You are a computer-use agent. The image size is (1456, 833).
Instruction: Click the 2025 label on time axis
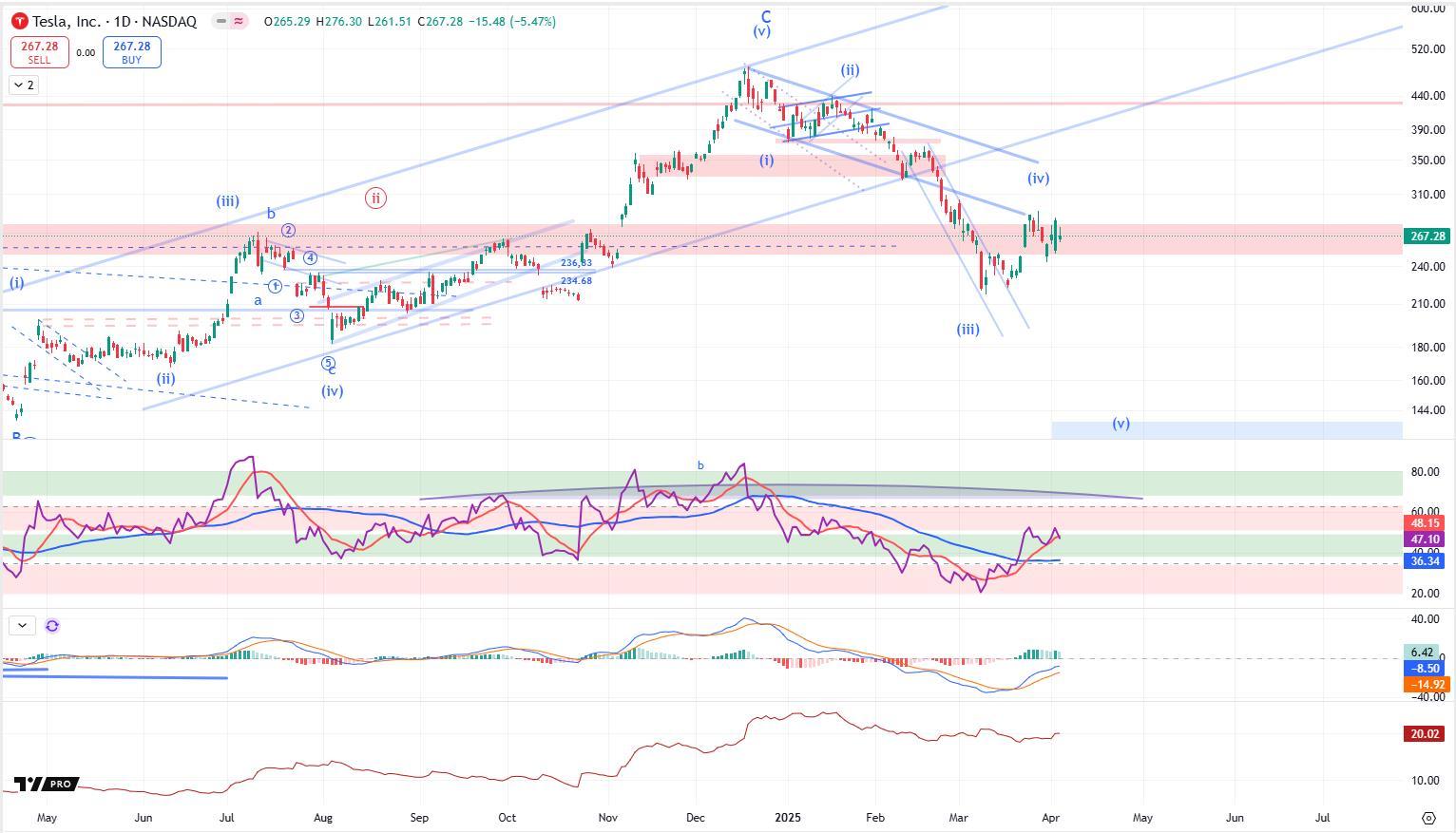(x=788, y=818)
